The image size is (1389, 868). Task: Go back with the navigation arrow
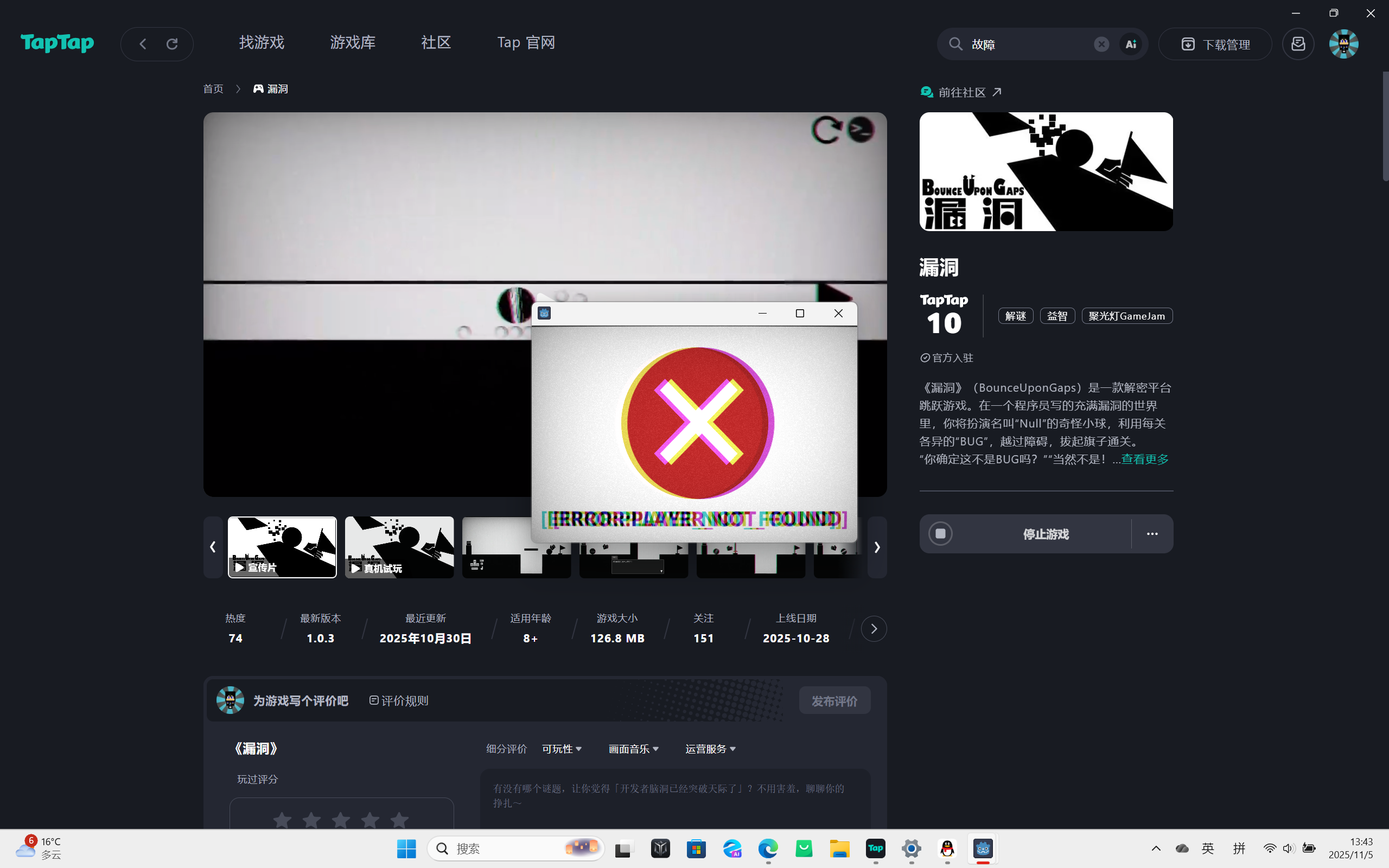point(143,44)
